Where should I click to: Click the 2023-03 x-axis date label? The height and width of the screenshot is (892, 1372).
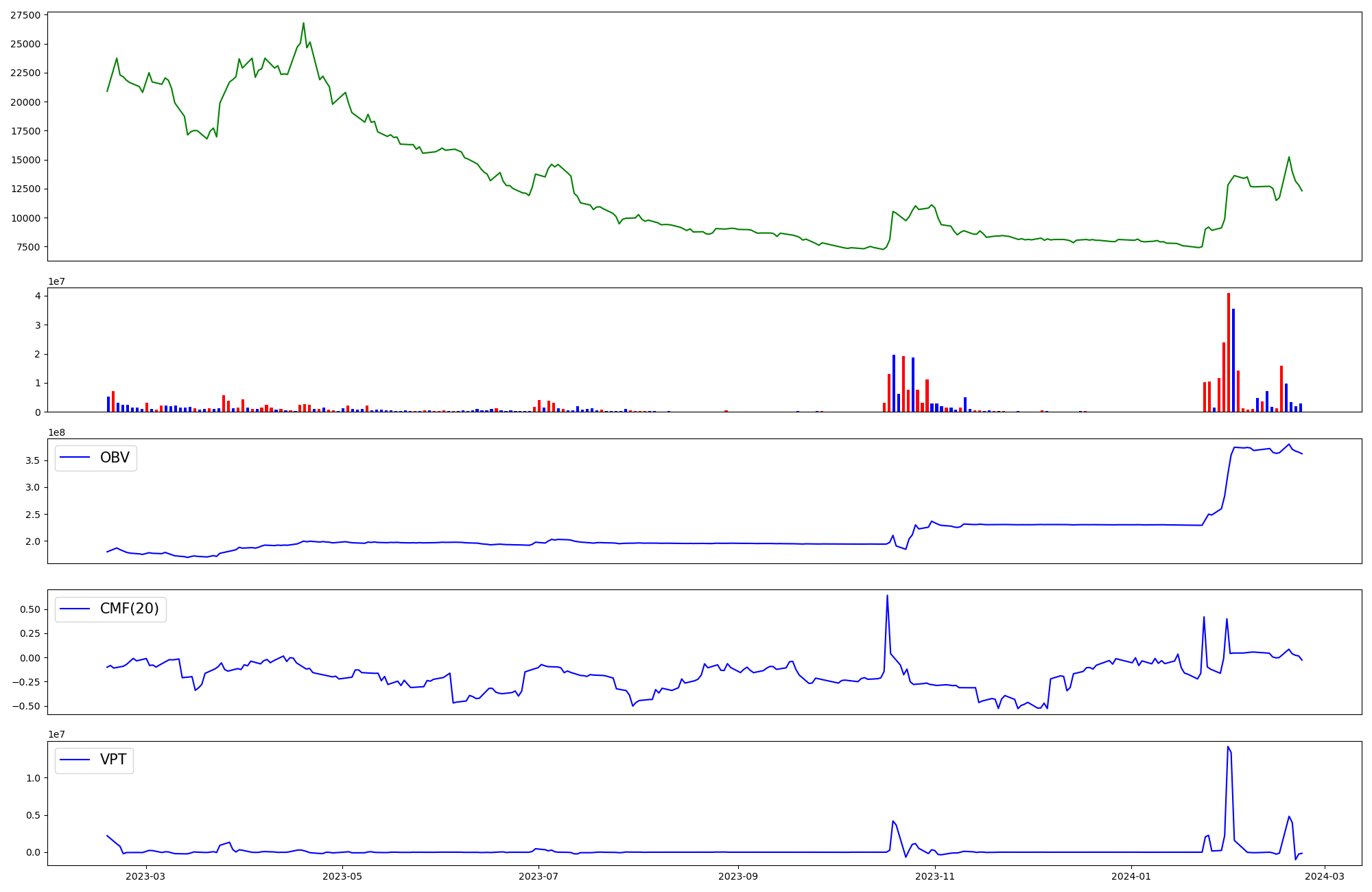146,876
